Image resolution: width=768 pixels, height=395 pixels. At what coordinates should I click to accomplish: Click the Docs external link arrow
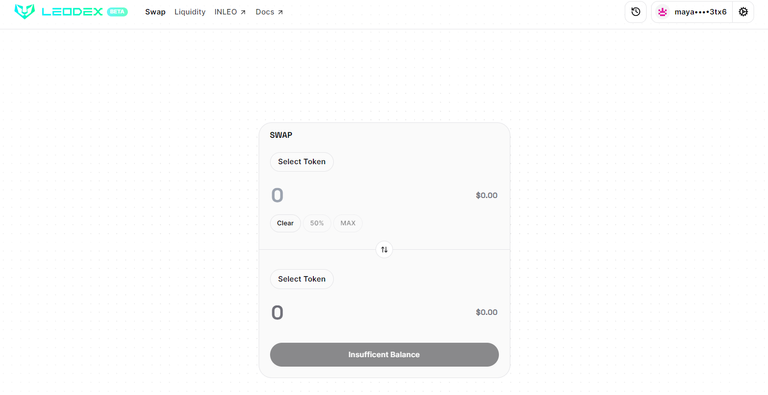[x=280, y=12]
